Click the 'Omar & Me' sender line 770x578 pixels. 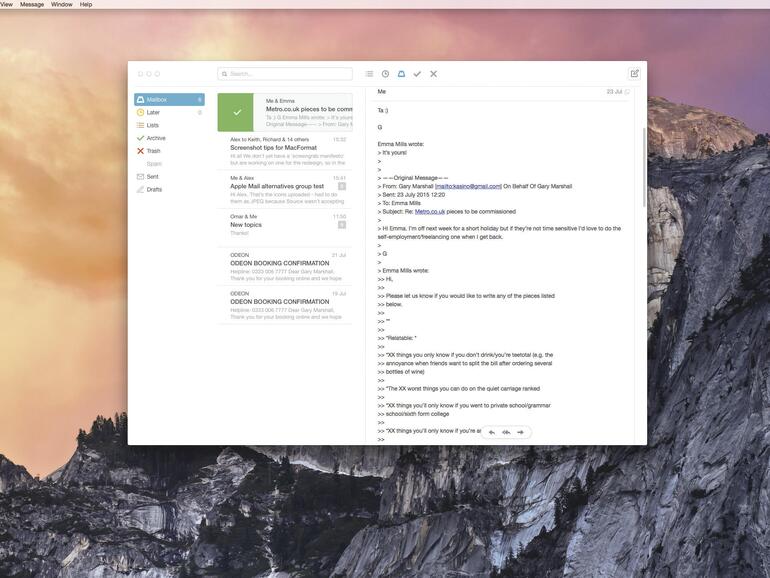pos(244,217)
